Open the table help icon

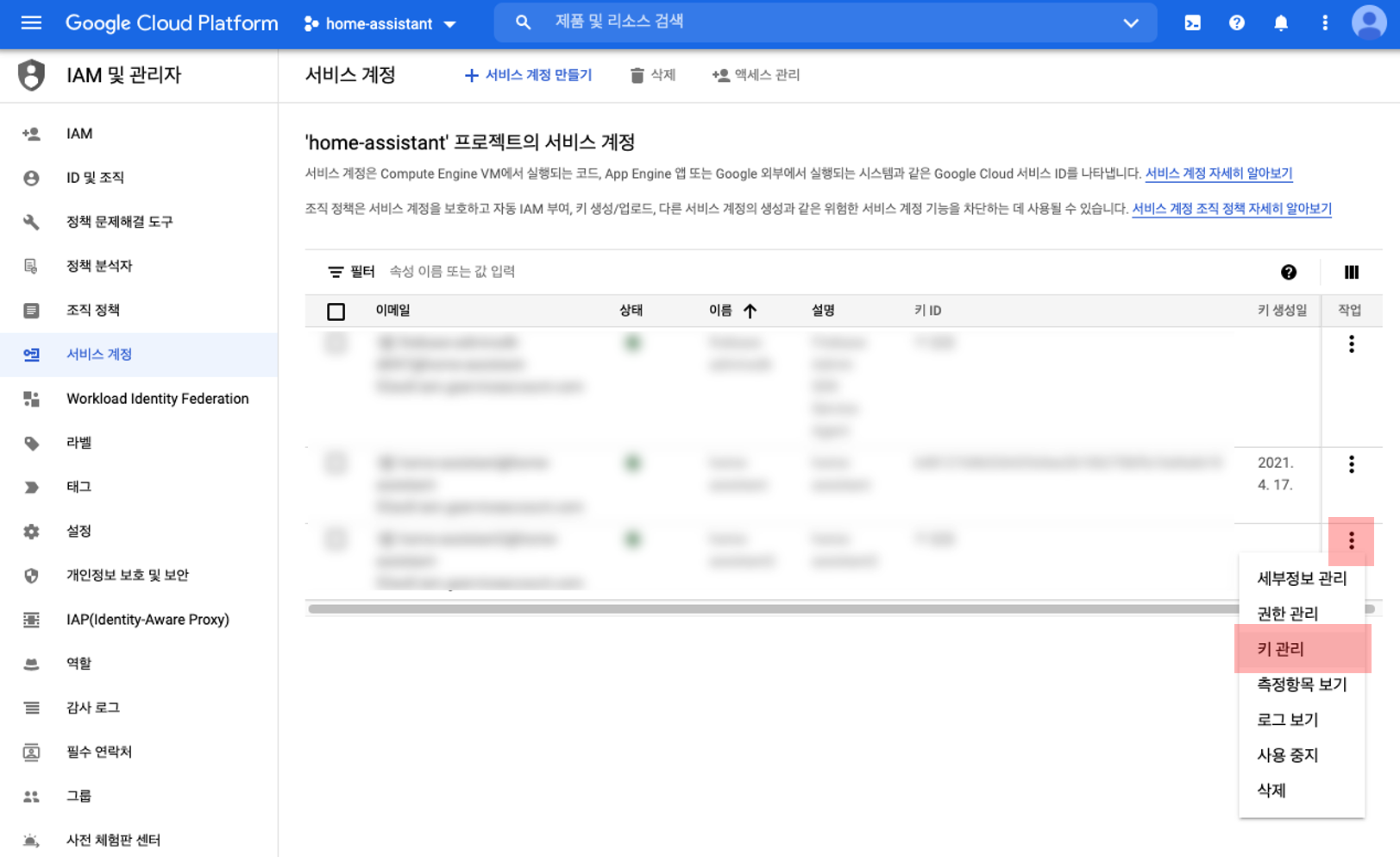[1288, 273]
